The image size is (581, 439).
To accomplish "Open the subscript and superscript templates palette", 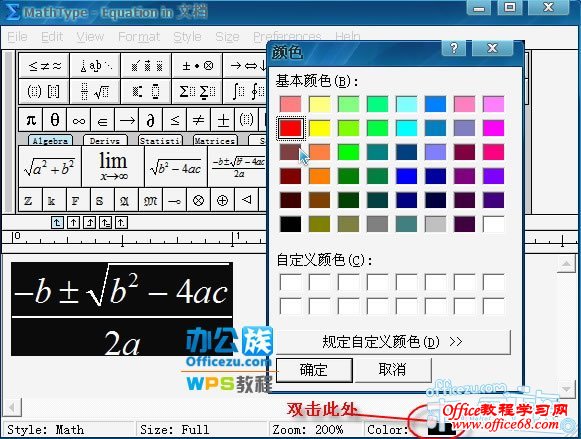I will [x=146, y=91].
